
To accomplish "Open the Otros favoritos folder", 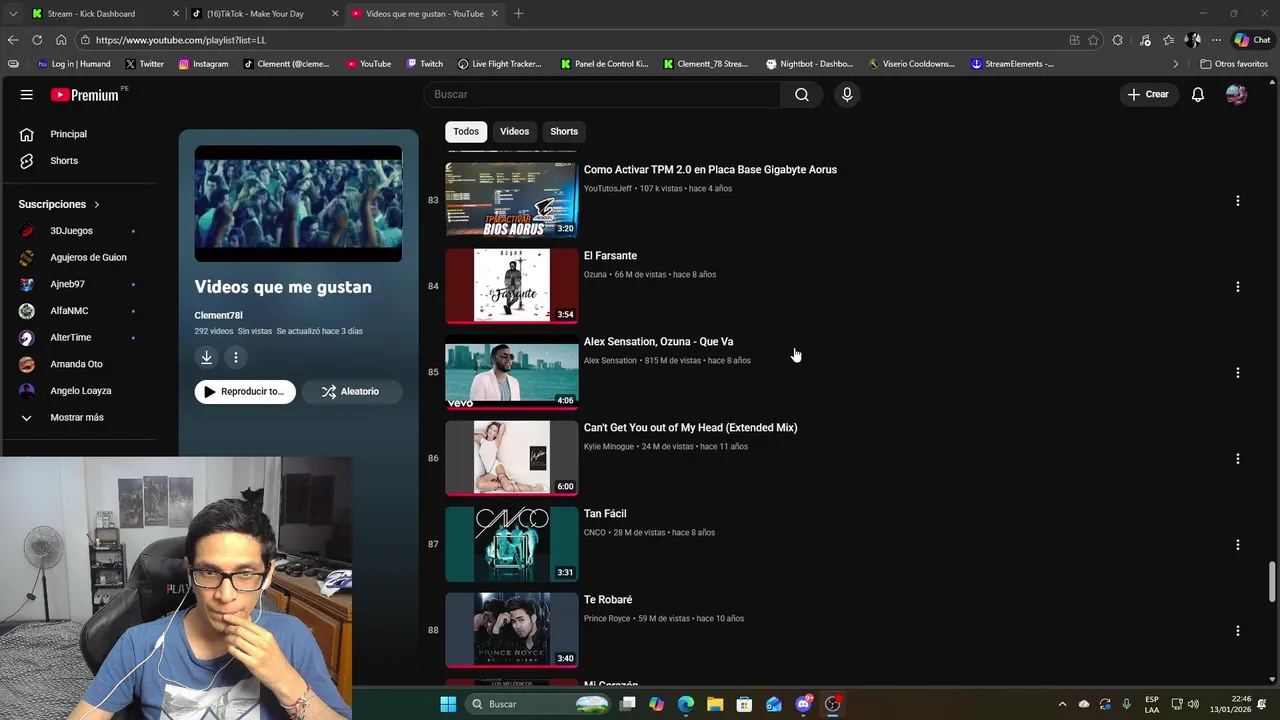I will (x=1234, y=64).
